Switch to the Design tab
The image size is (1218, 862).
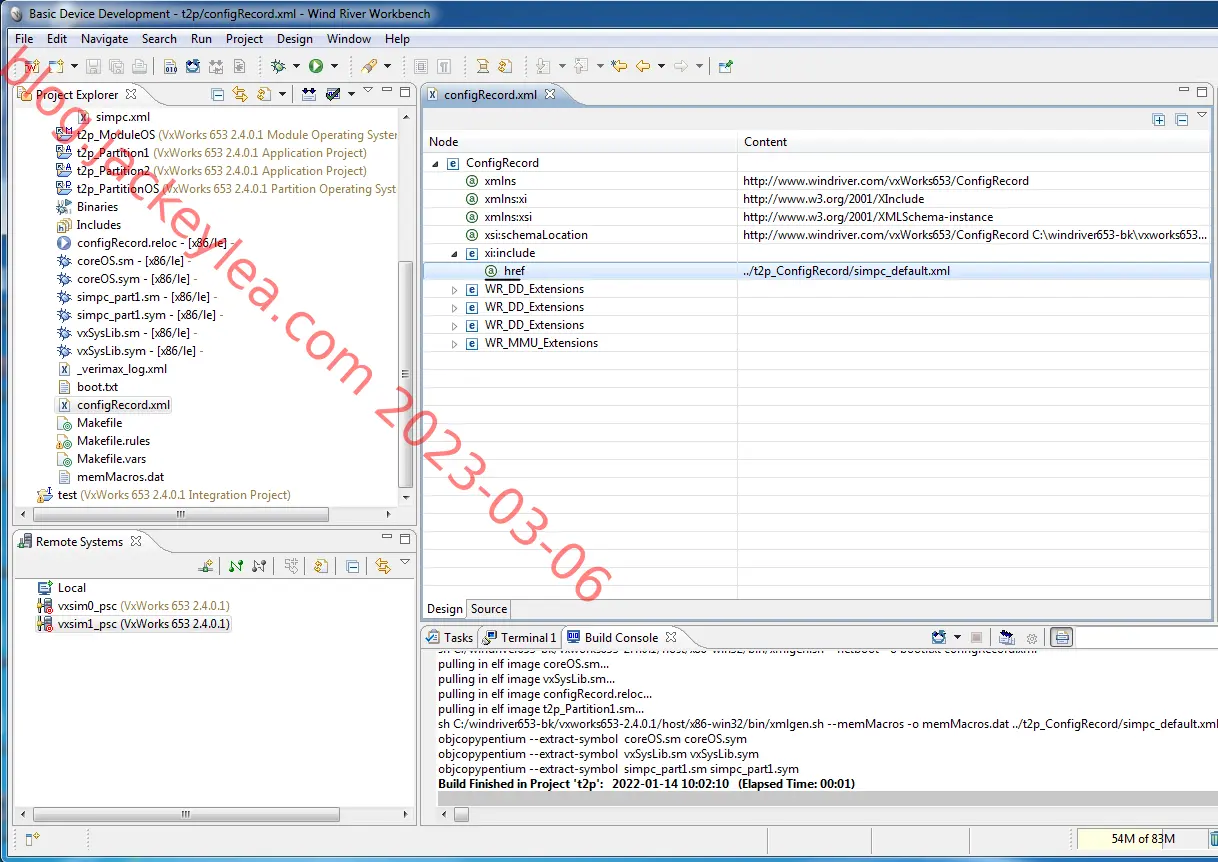(x=445, y=609)
